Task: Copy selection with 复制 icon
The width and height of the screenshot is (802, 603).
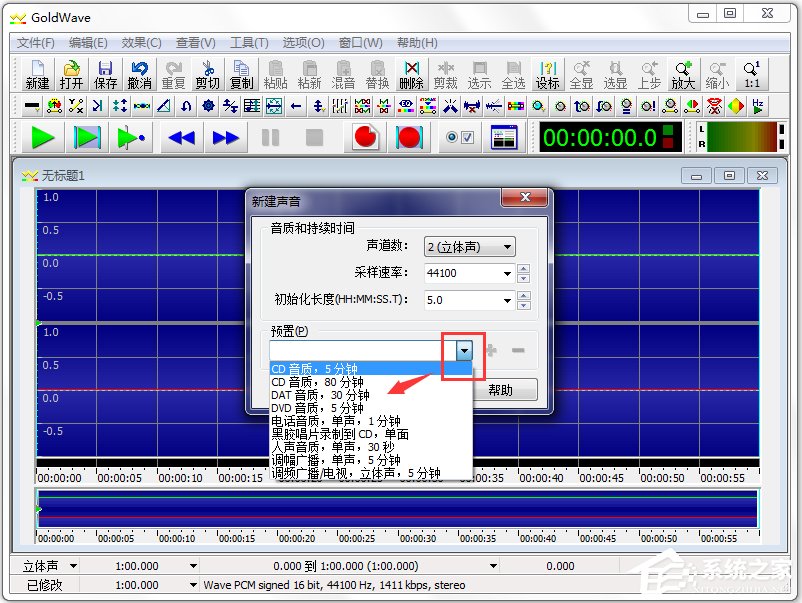Action: (x=241, y=75)
